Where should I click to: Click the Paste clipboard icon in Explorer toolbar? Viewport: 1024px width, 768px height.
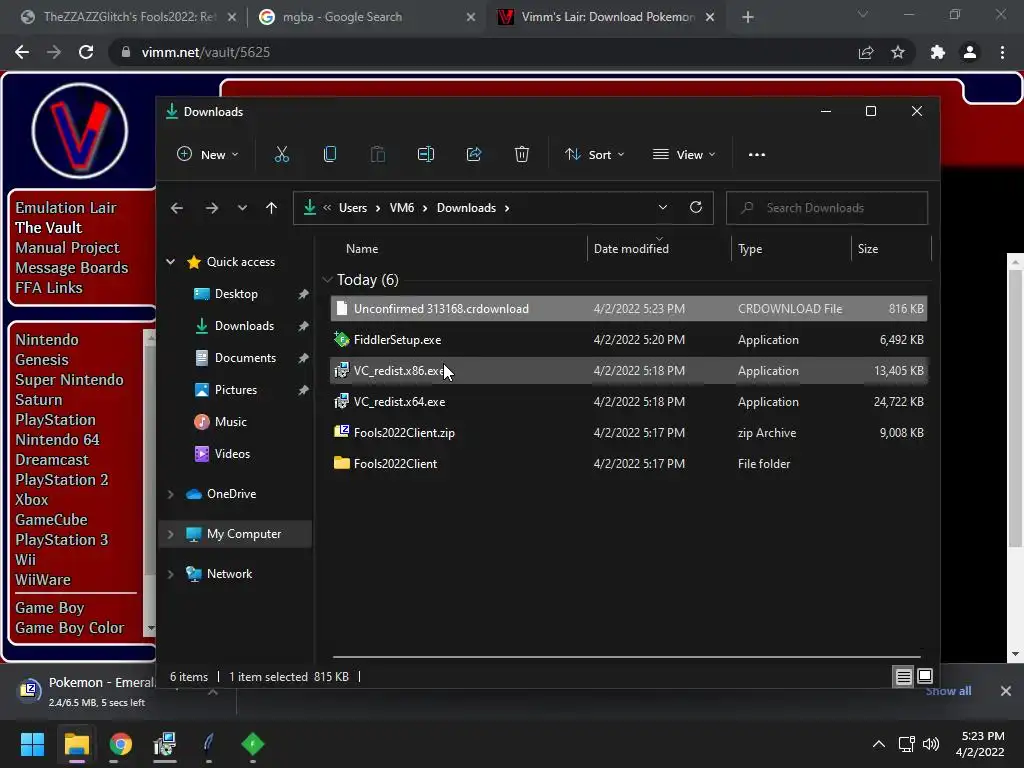(x=377, y=155)
